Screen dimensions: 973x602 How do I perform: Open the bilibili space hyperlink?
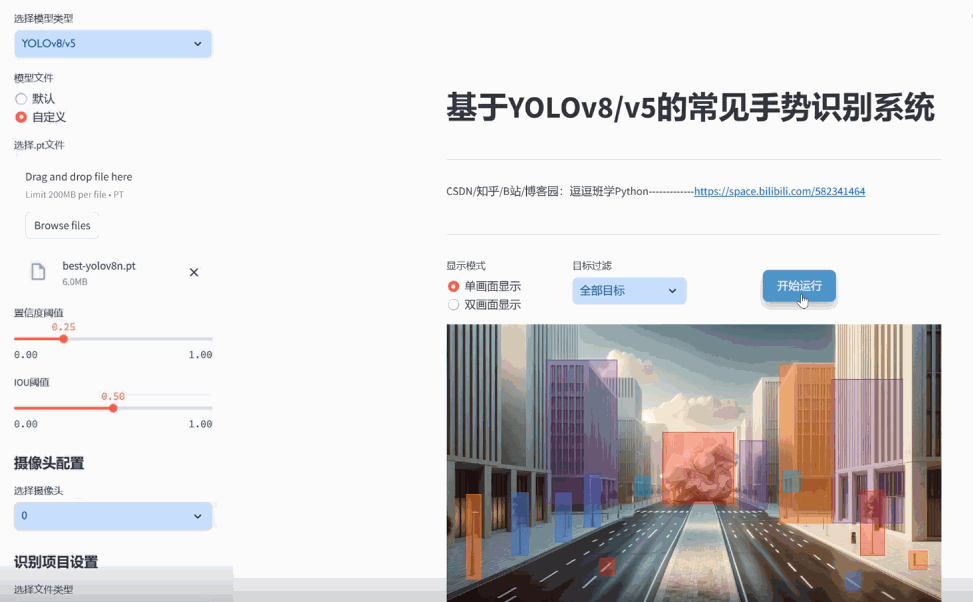coord(780,190)
